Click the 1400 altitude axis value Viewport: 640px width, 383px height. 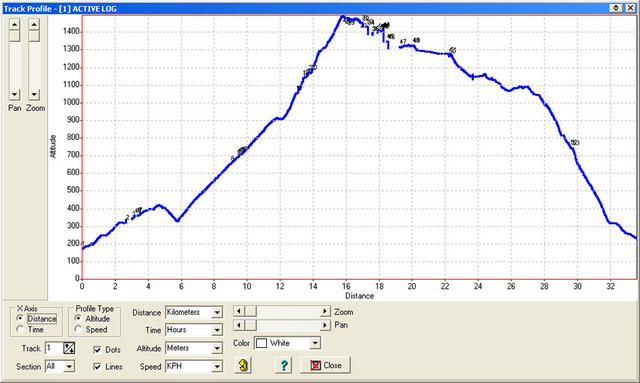tap(71, 31)
